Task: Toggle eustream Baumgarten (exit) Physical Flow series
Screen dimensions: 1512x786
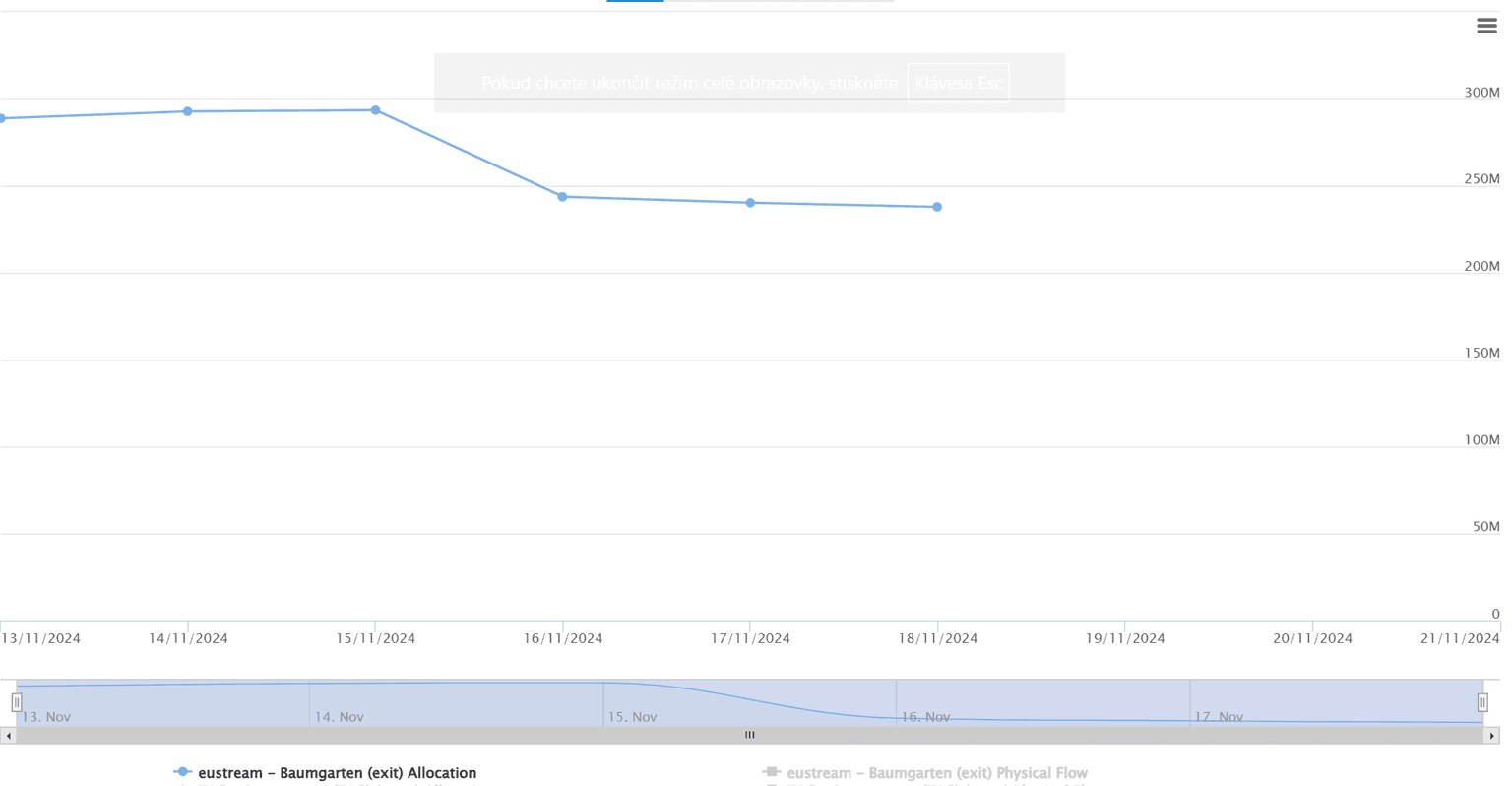Action: (x=936, y=773)
